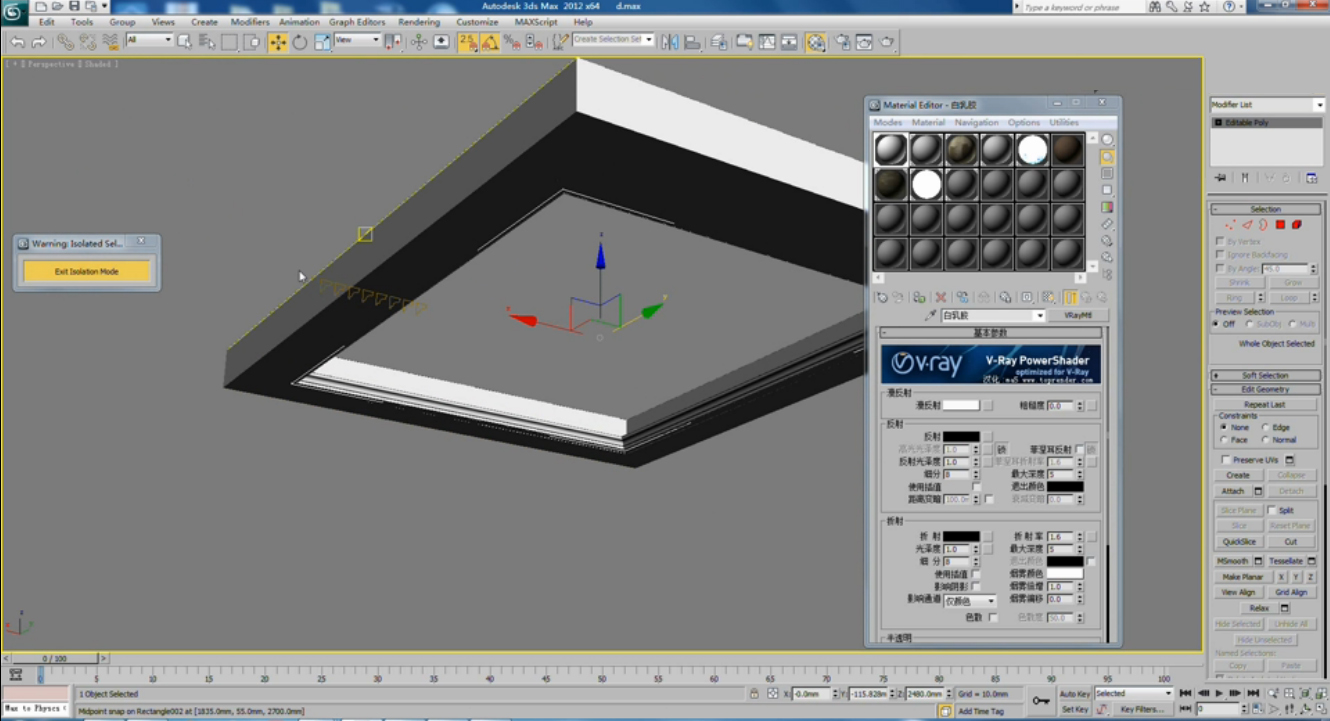
Task: Open the MAXScript menu
Action: 536,21
